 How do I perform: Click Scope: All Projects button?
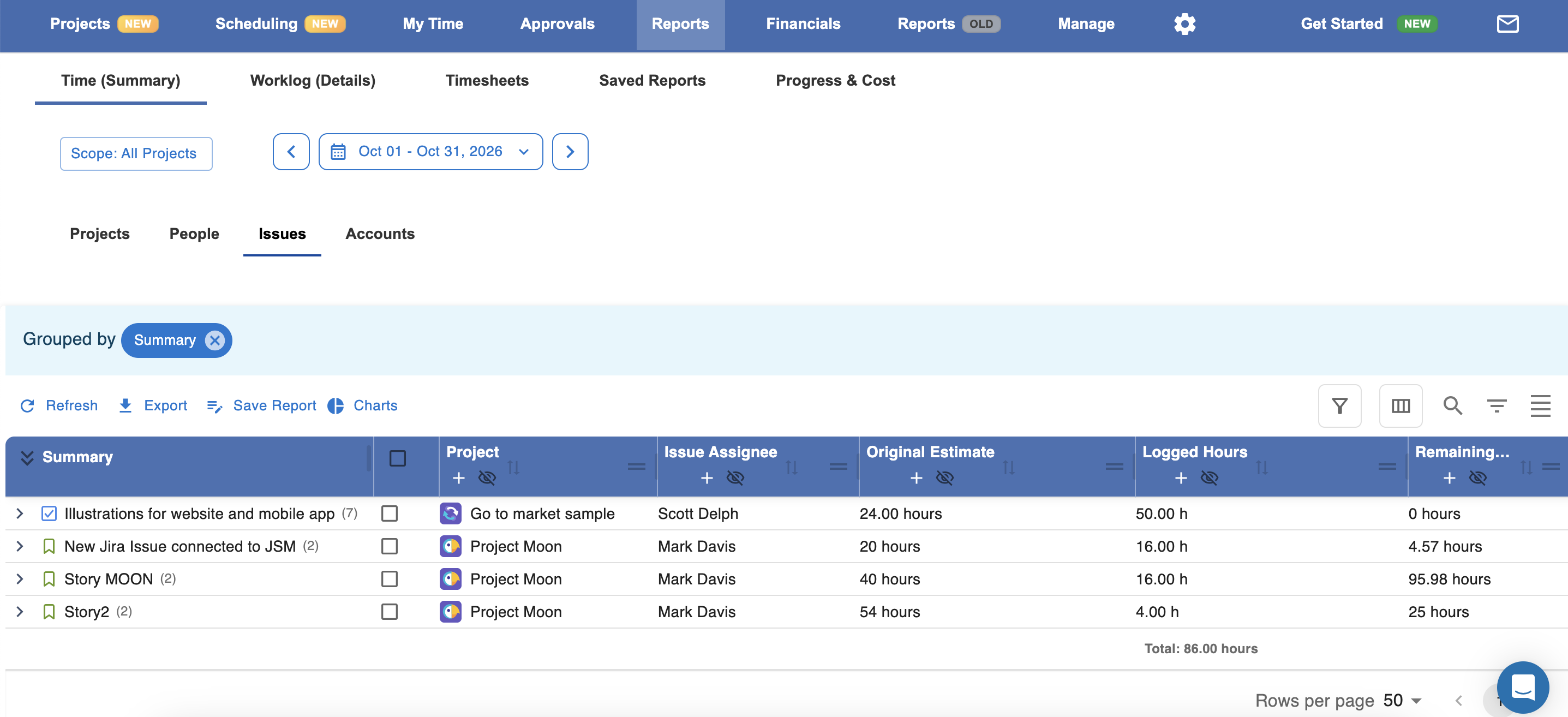136,153
